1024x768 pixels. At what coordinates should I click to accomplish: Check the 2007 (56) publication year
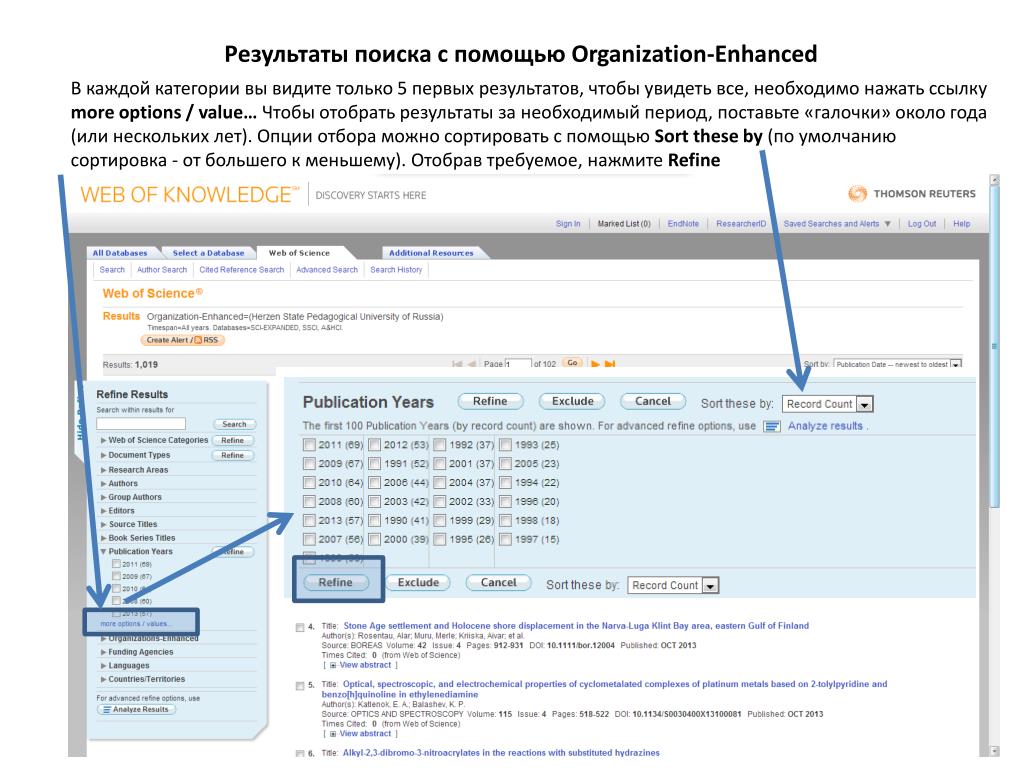pos(309,539)
